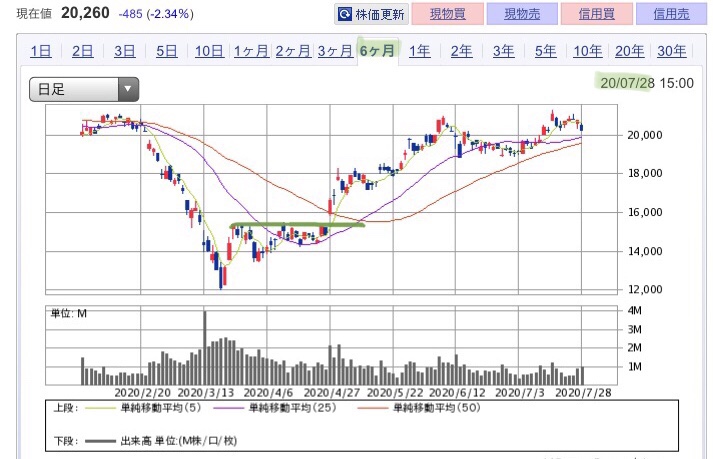Click the 現物買 button
Image resolution: width=713 pixels, height=459 pixels.
pos(448,14)
